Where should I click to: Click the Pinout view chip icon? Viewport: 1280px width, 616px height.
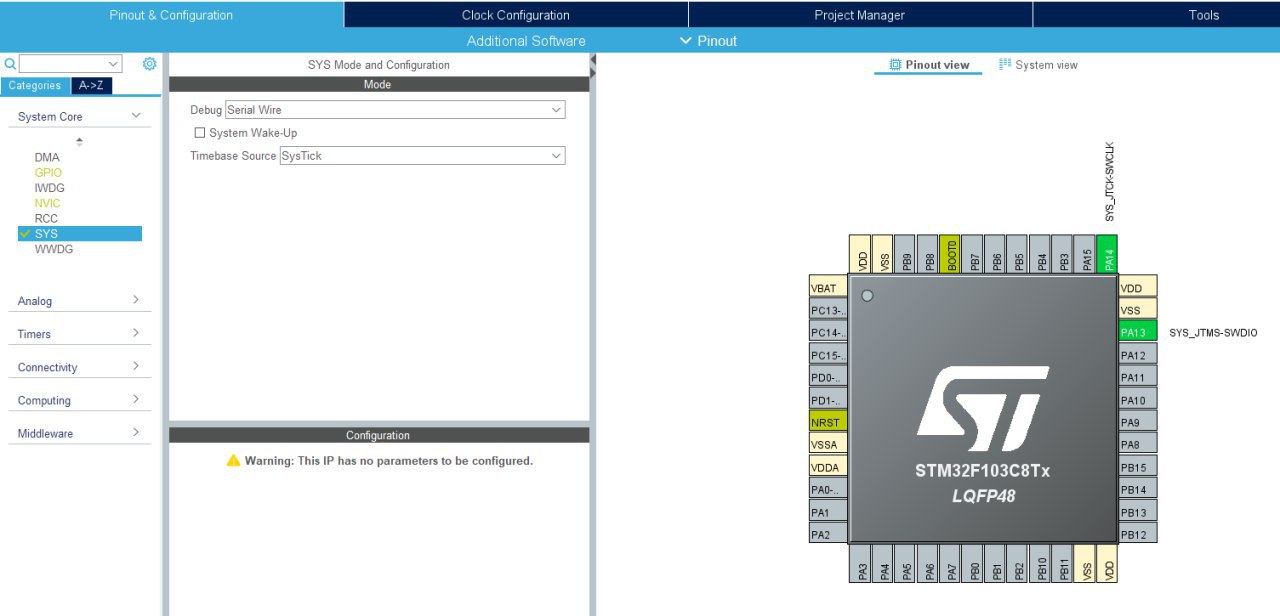[x=895, y=65]
